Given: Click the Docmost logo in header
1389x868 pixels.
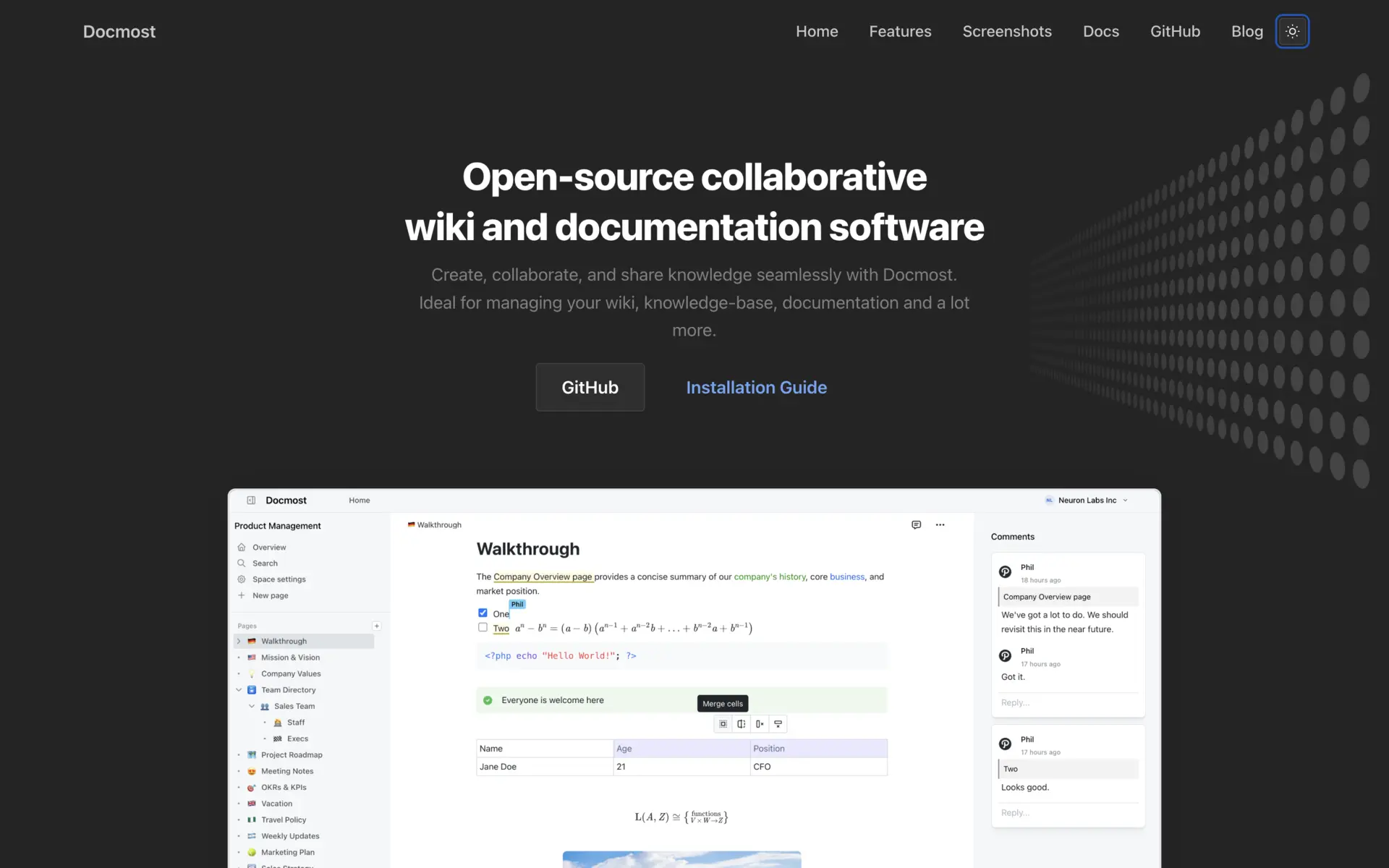Looking at the screenshot, I should click(x=119, y=31).
